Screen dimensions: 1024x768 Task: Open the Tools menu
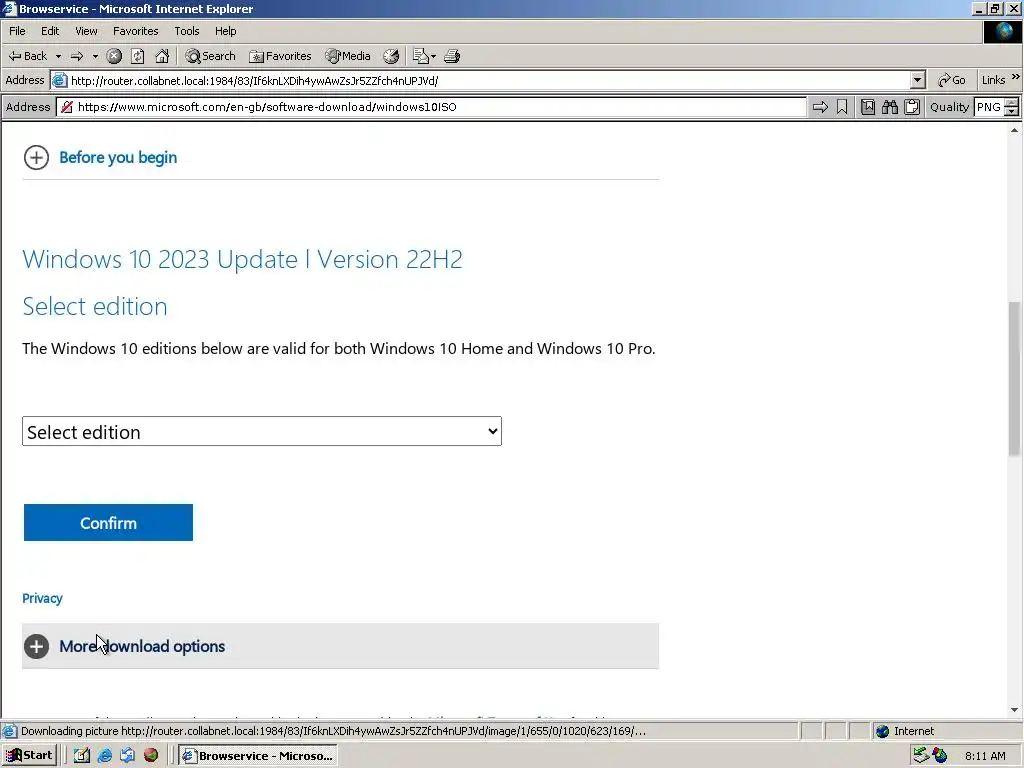click(x=186, y=31)
